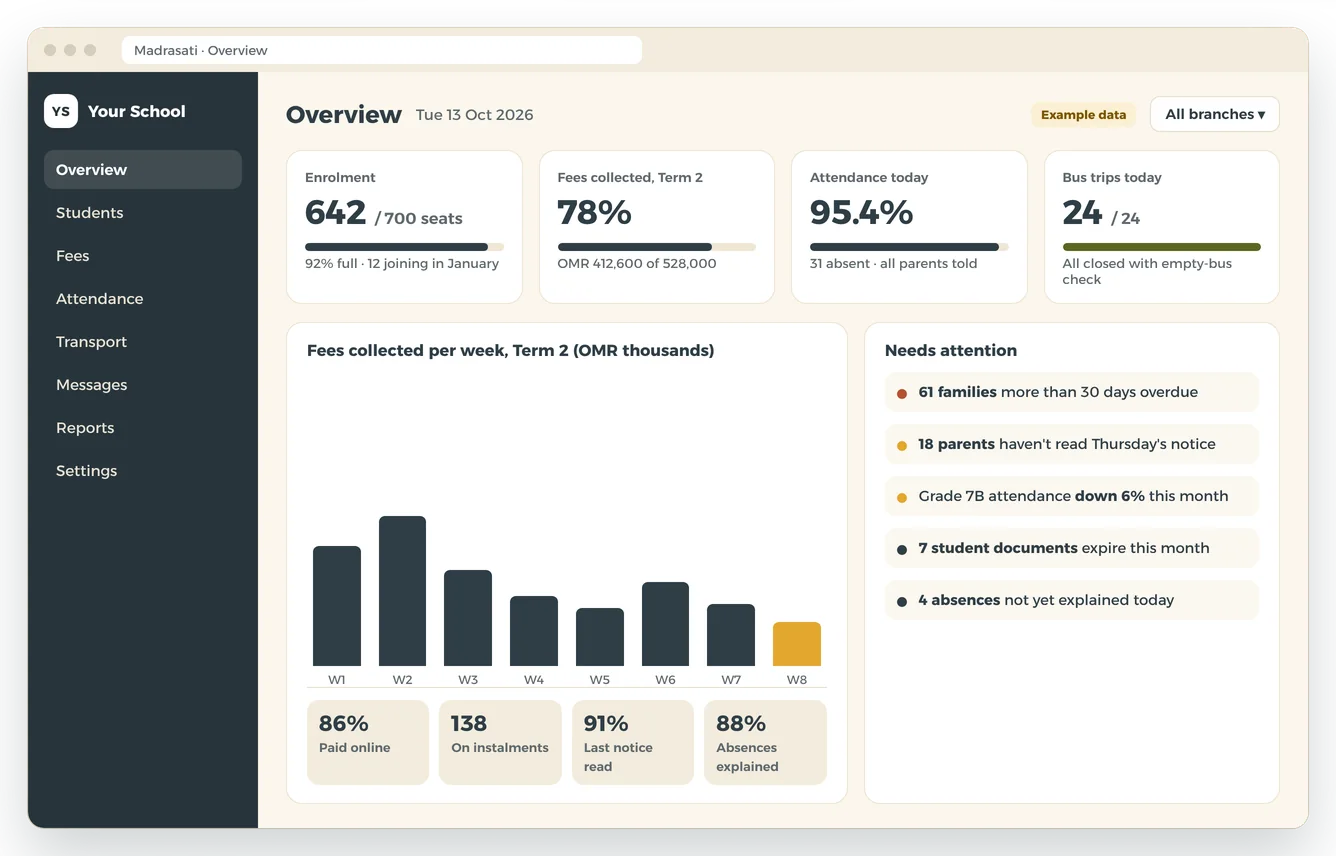Image resolution: width=1336 pixels, height=856 pixels.
Task: Open 18 parents haven't read notice alert
Action: pyautogui.click(x=1071, y=444)
